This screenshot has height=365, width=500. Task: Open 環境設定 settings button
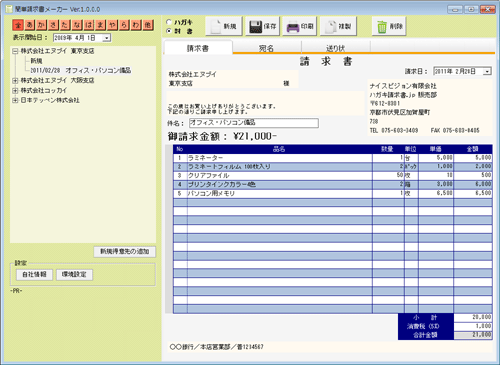click(74, 275)
